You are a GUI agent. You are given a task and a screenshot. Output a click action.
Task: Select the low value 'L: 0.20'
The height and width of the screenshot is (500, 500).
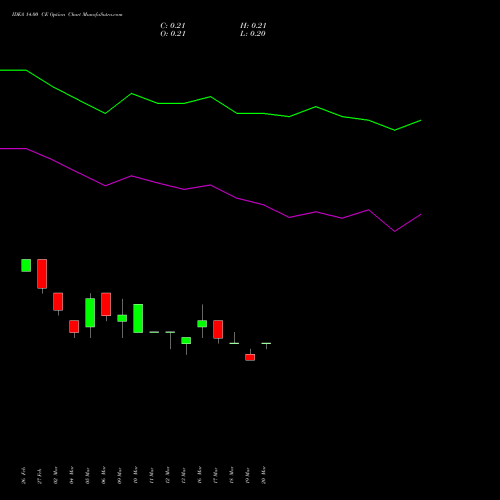(x=253, y=34)
